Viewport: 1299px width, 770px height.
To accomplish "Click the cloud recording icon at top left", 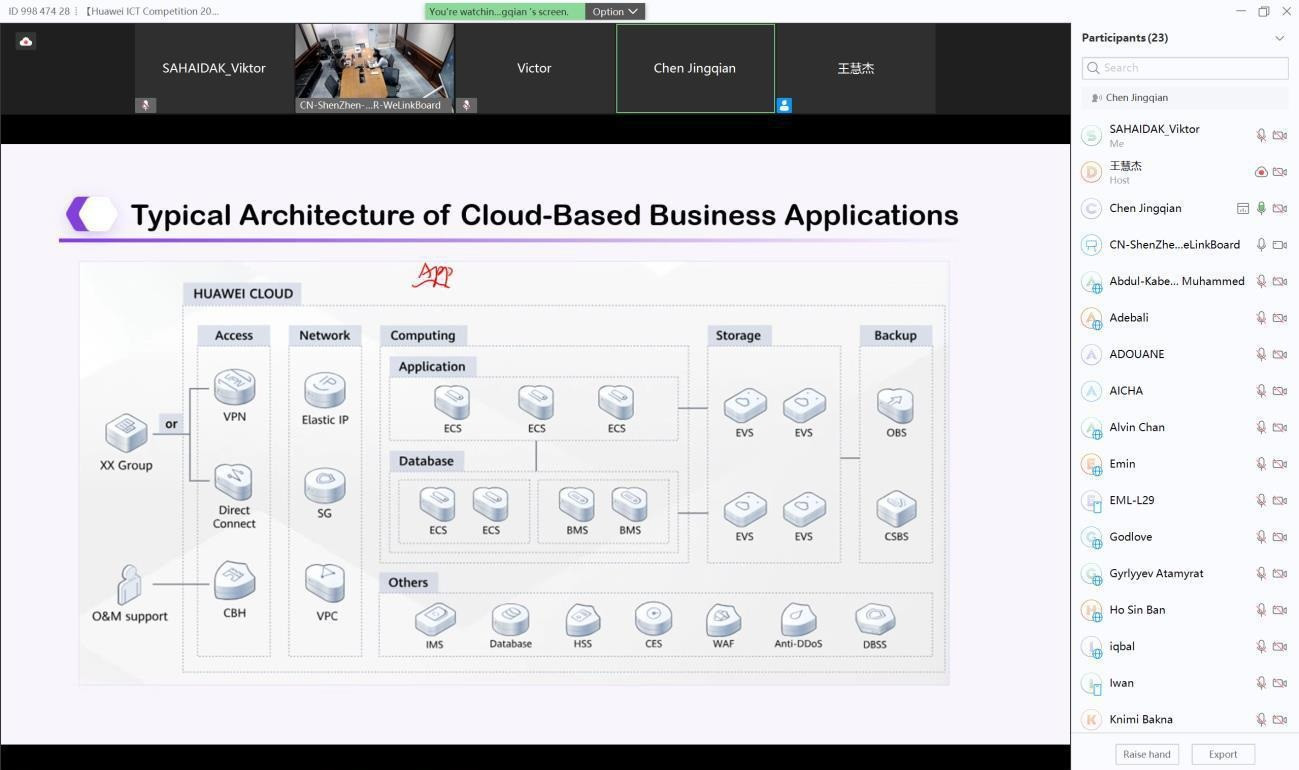I will [x=26, y=41].
